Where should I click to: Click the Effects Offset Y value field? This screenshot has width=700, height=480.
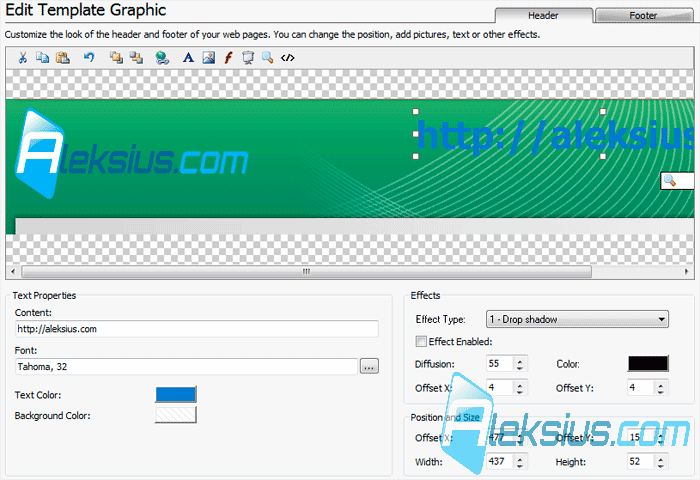(642, 388)
